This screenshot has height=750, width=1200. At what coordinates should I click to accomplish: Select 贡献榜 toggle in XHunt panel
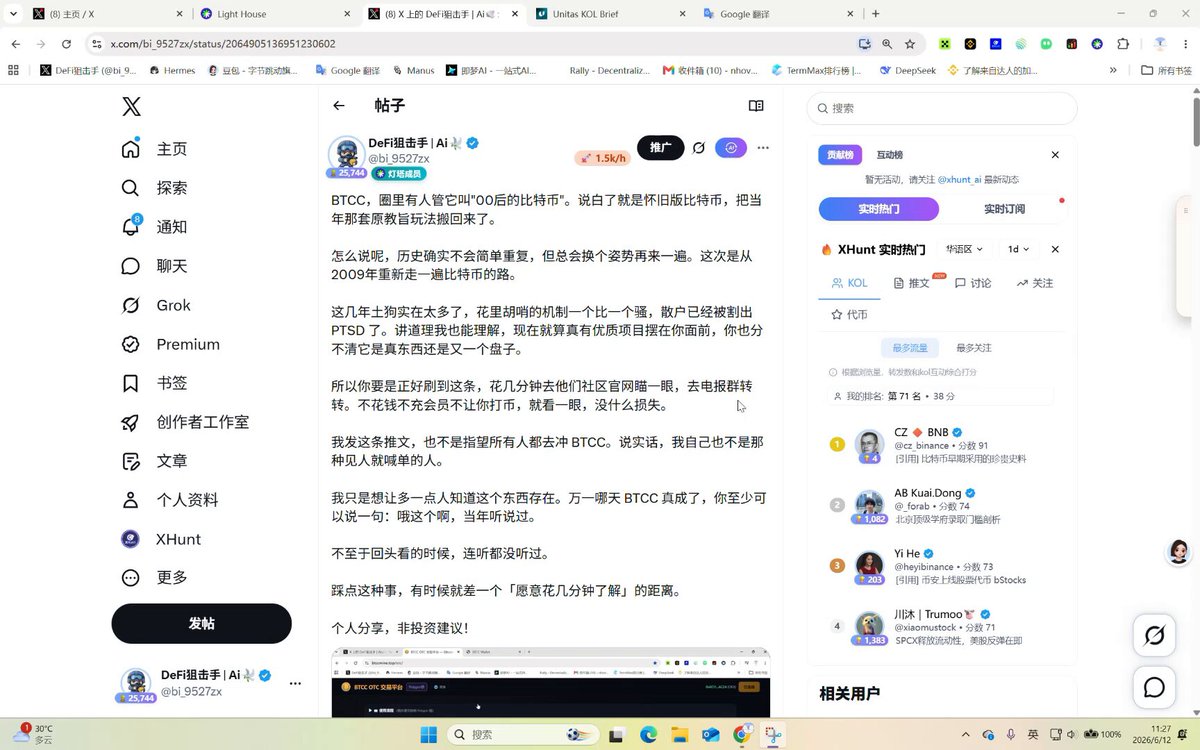[x=838, y=155]
